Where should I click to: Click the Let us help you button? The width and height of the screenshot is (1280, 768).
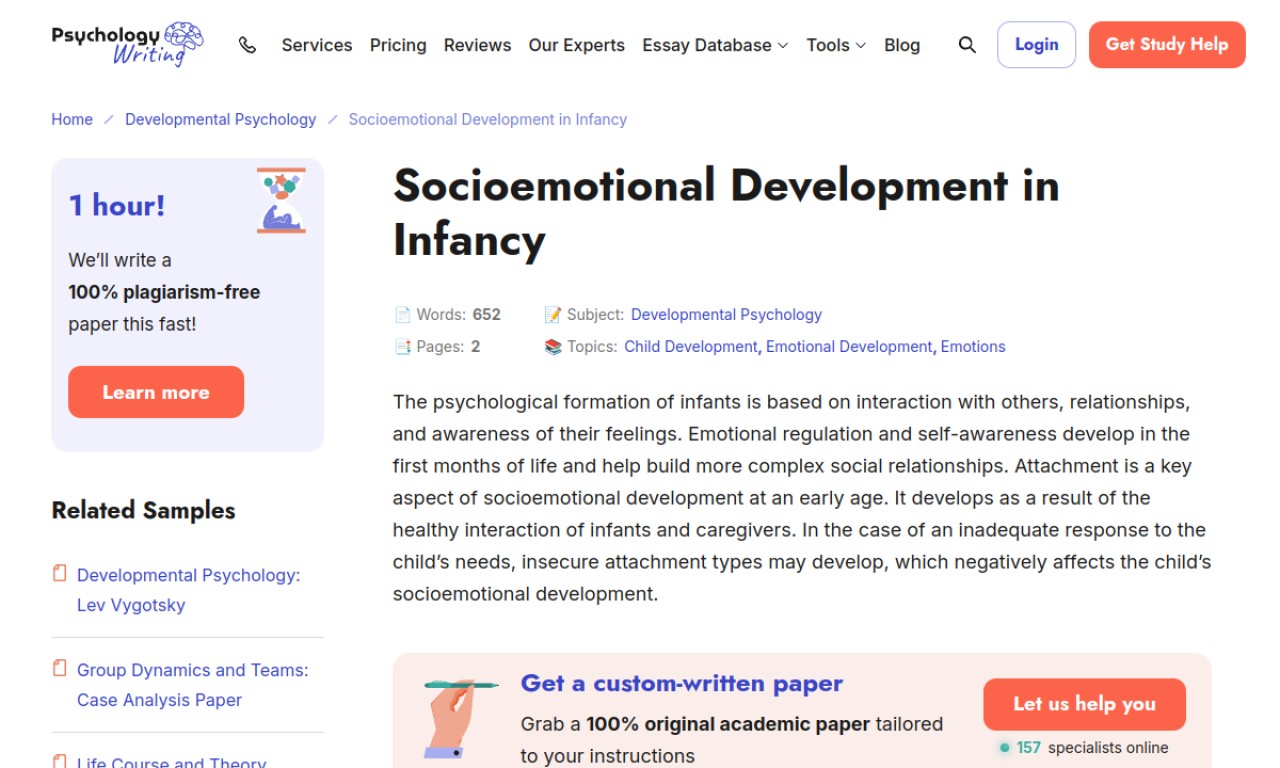point(1084,704)
